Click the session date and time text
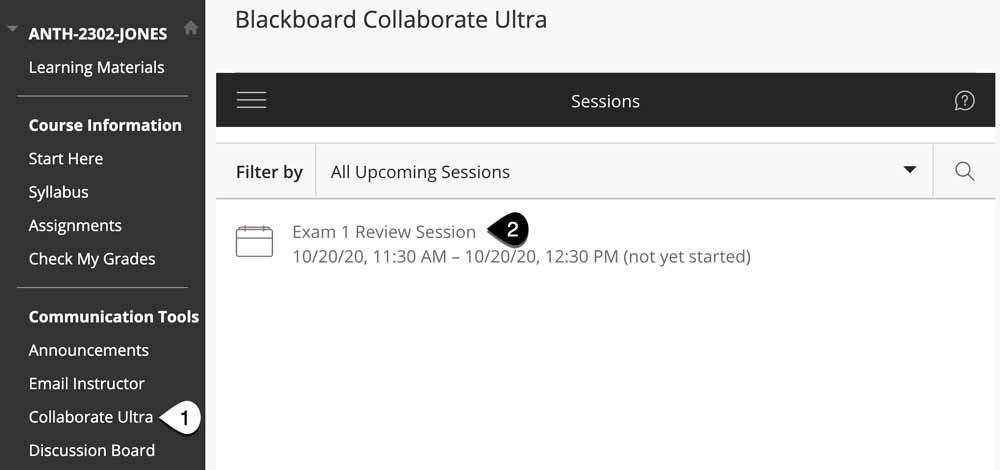 tap(521, 257)
